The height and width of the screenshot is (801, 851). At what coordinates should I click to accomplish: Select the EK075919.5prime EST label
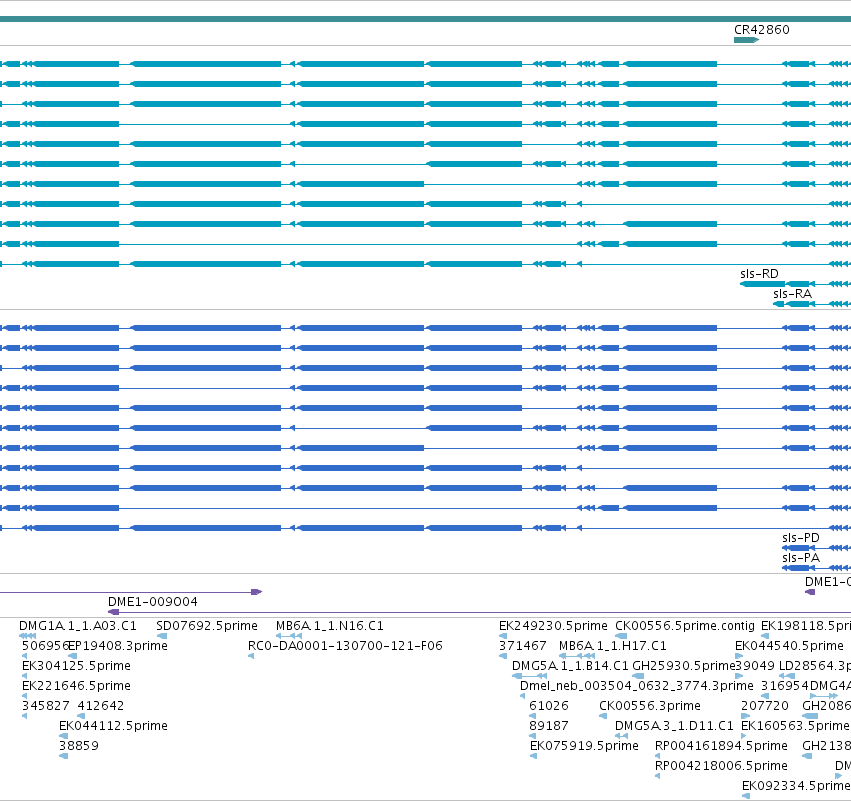click(x=584, y=746)
